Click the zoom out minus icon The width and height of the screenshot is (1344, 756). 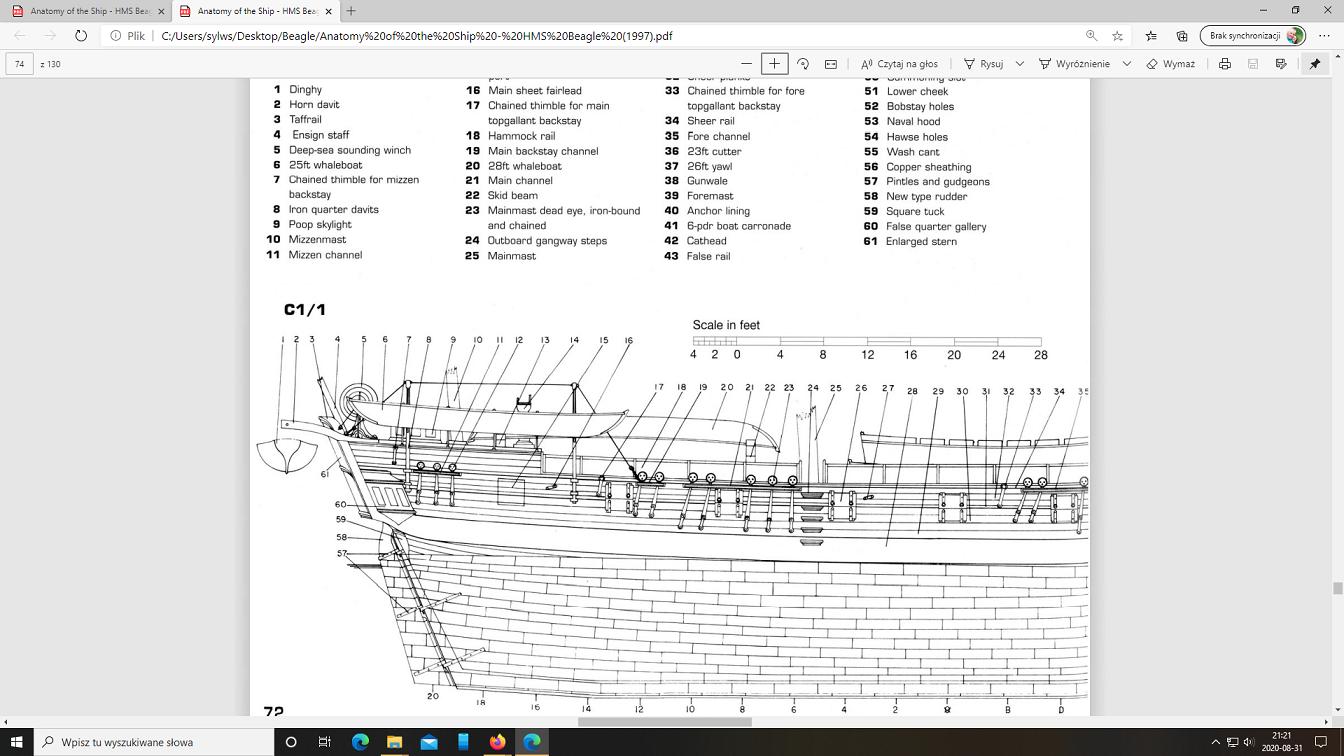pyautogui.click(x=746, y=64)
